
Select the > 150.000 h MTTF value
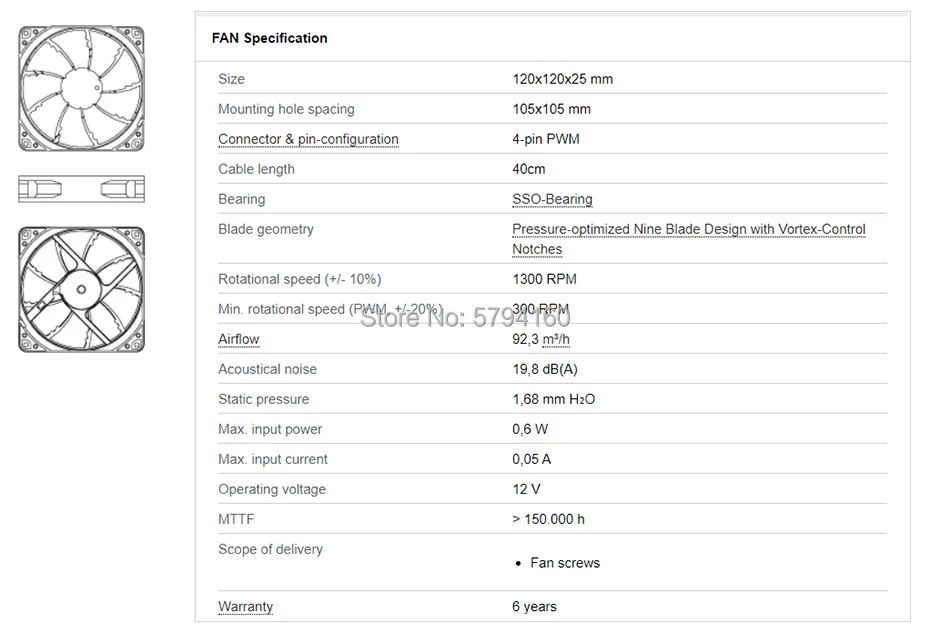[x=548, y=519]
